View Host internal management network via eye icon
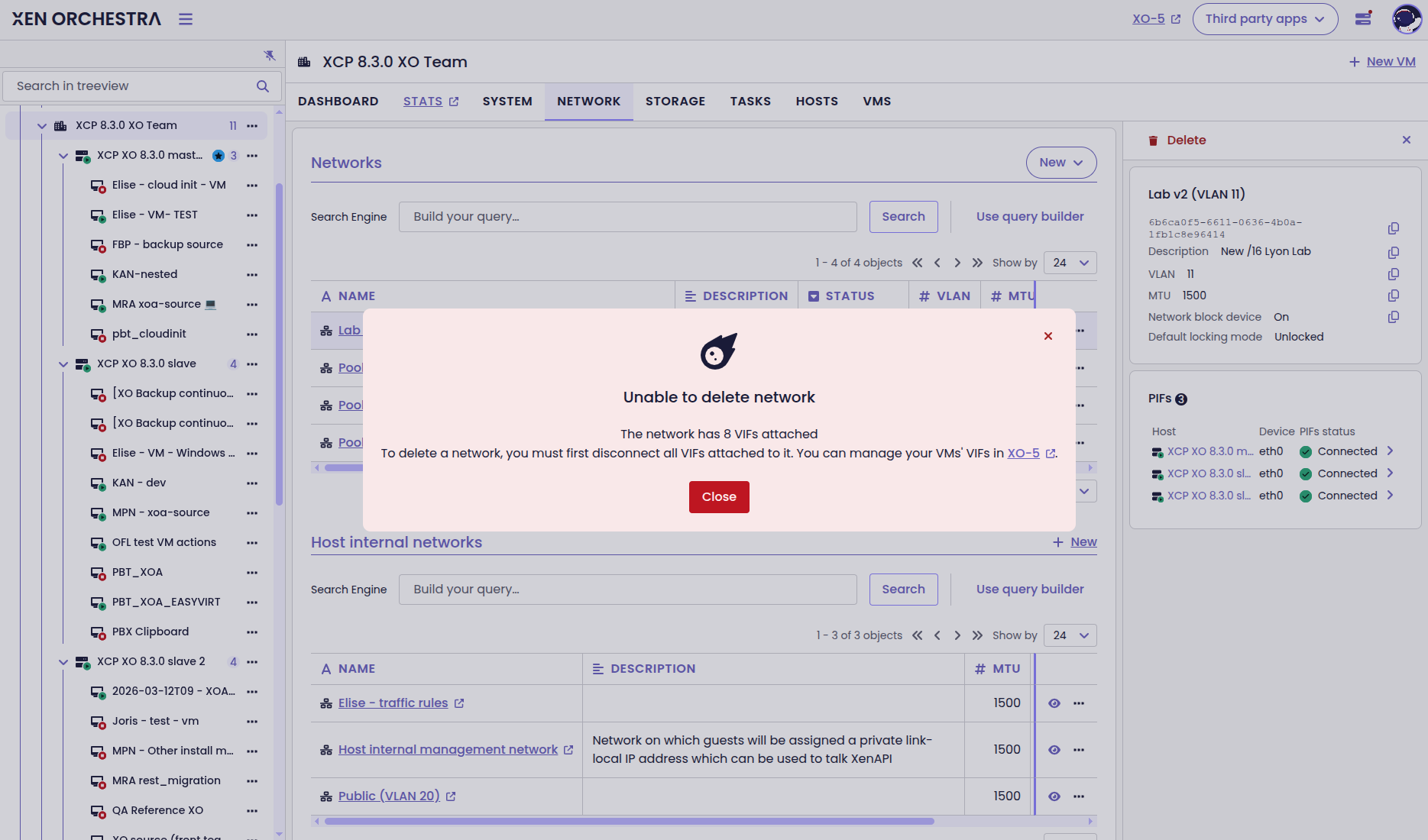1428x840 pixels. (x=1054, y=750)
